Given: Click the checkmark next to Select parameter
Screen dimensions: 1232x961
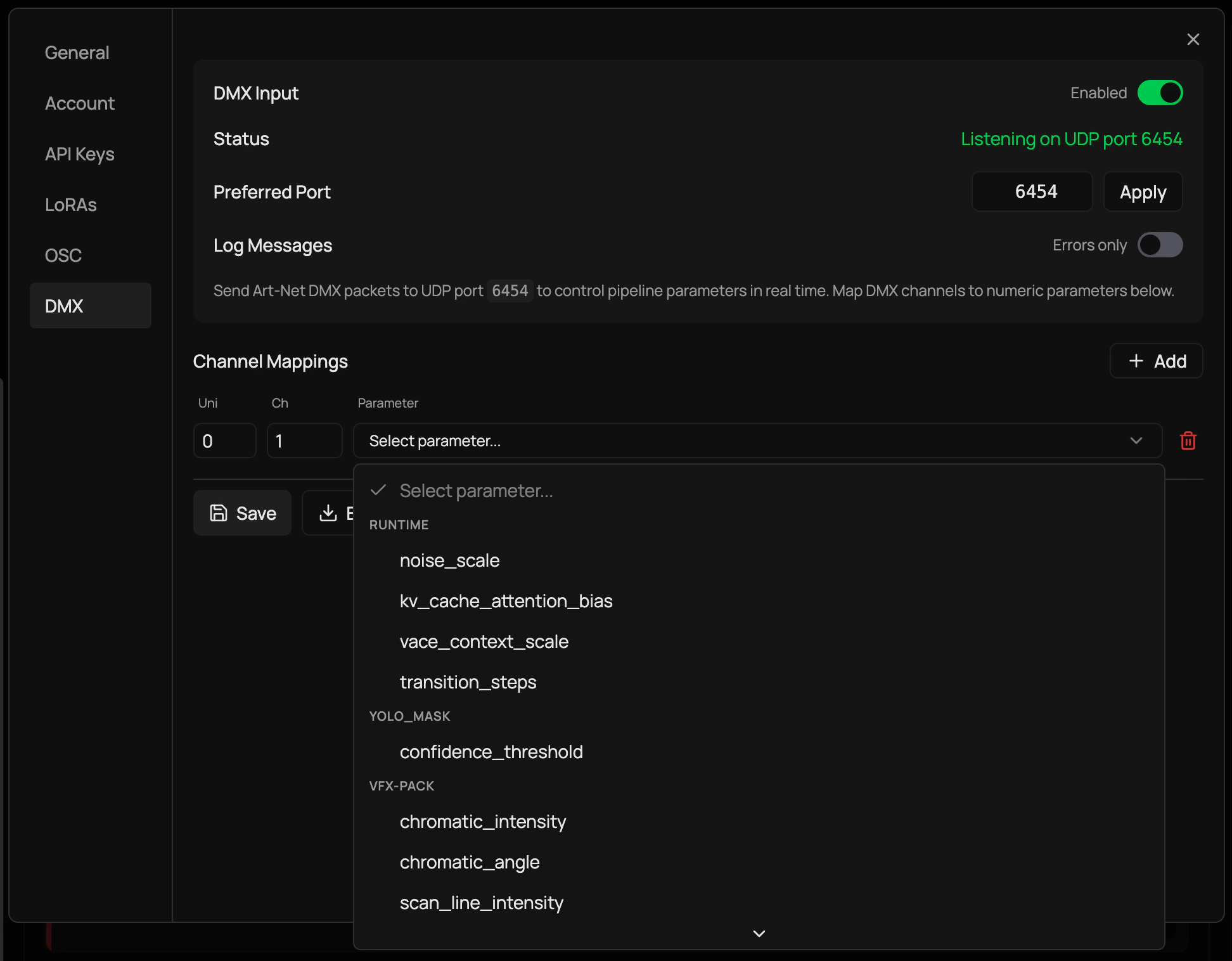Looking at the screenshot, I should pyautogui.click(x=379, y=490).
